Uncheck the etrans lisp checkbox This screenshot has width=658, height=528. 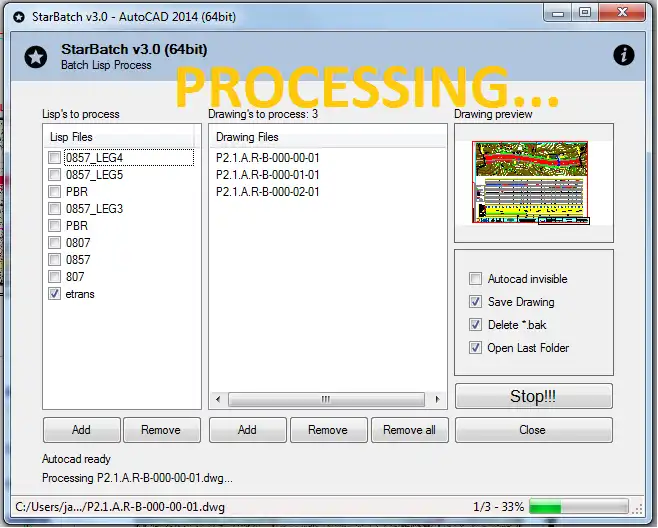coord(54,294)
